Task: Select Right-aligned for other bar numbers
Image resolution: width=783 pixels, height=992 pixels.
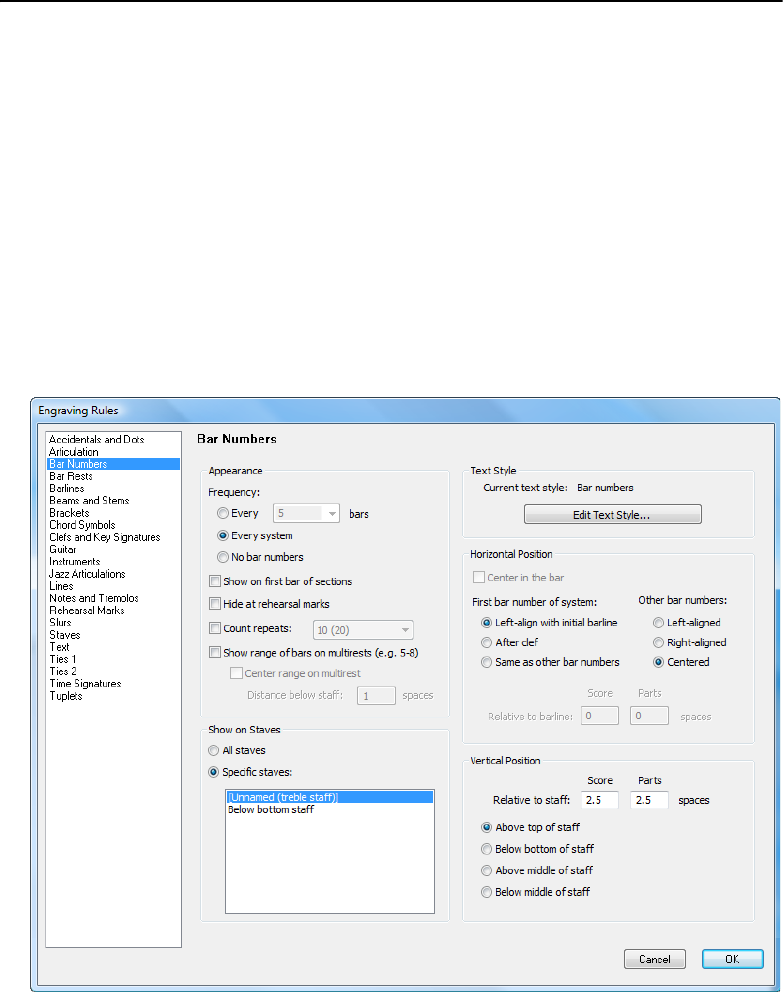Action: tap(658, 642)
